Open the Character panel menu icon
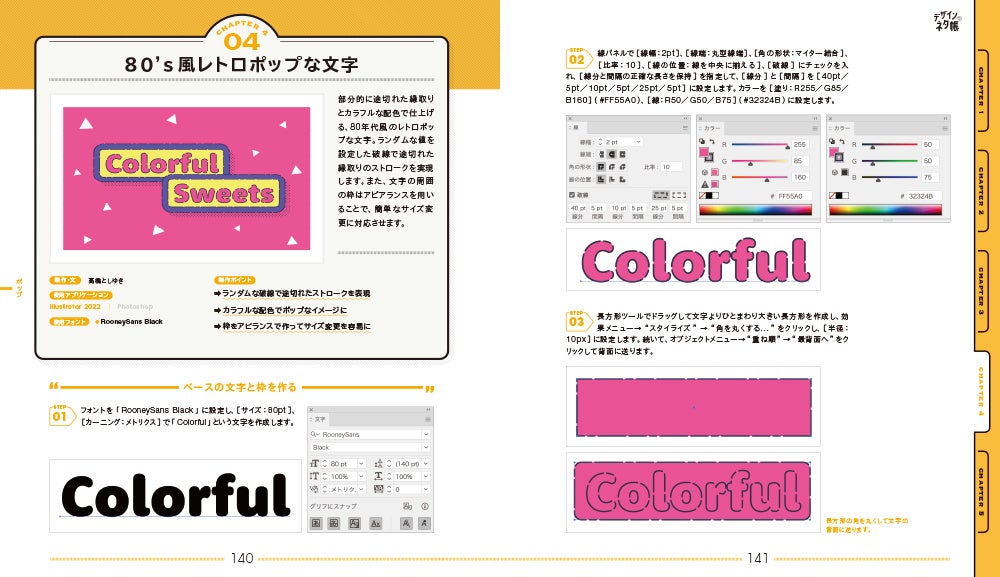Image resolution: width=1000 pixels, height=577 pixels. (428, 420)
